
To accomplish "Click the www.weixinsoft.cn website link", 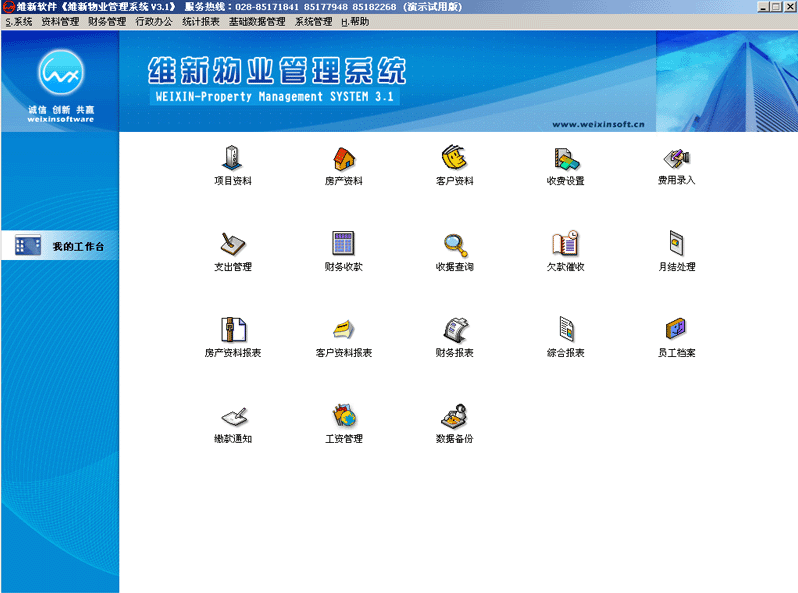I will click(x=598, y=124).
